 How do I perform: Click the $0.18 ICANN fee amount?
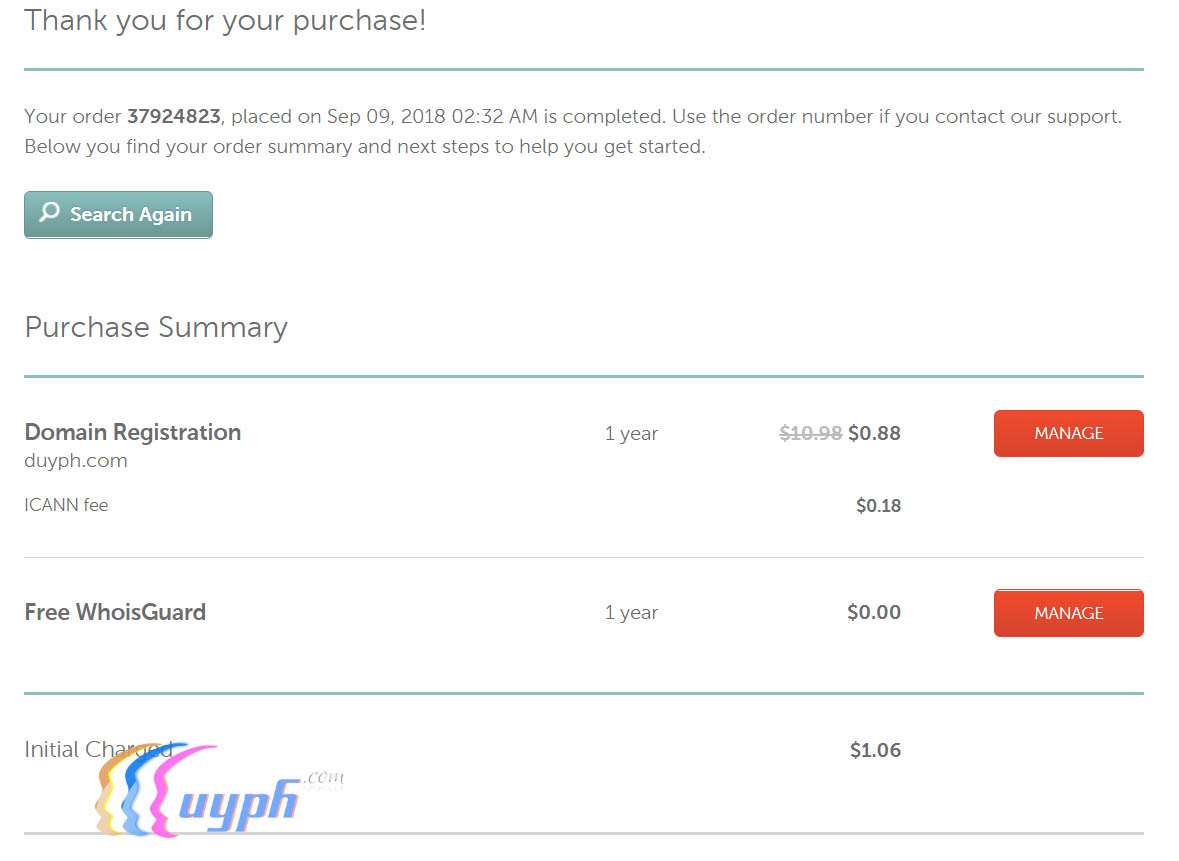pyautogui.click(x=878, y=505)
